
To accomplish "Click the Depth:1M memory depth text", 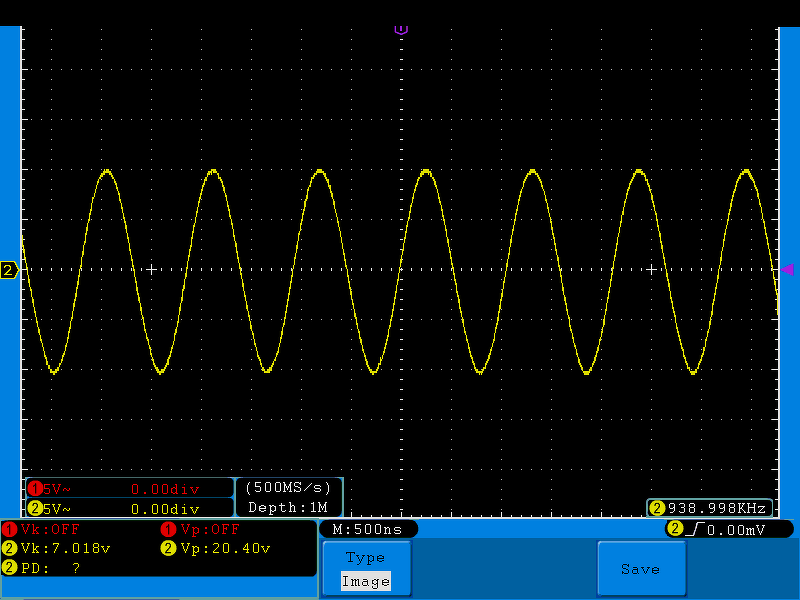I will click(x=288, y=508).
